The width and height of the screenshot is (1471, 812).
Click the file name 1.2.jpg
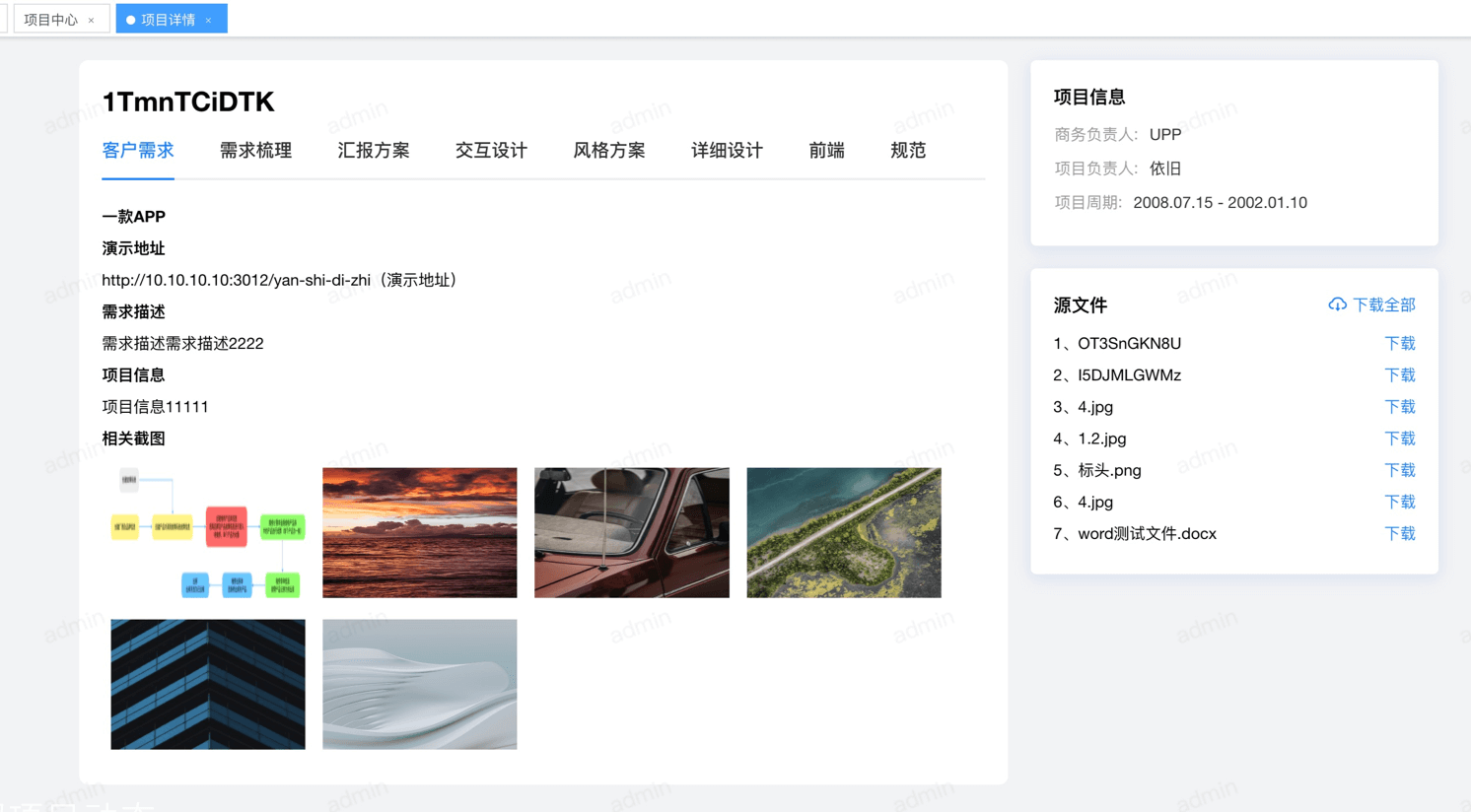[x=1101, y=439]
